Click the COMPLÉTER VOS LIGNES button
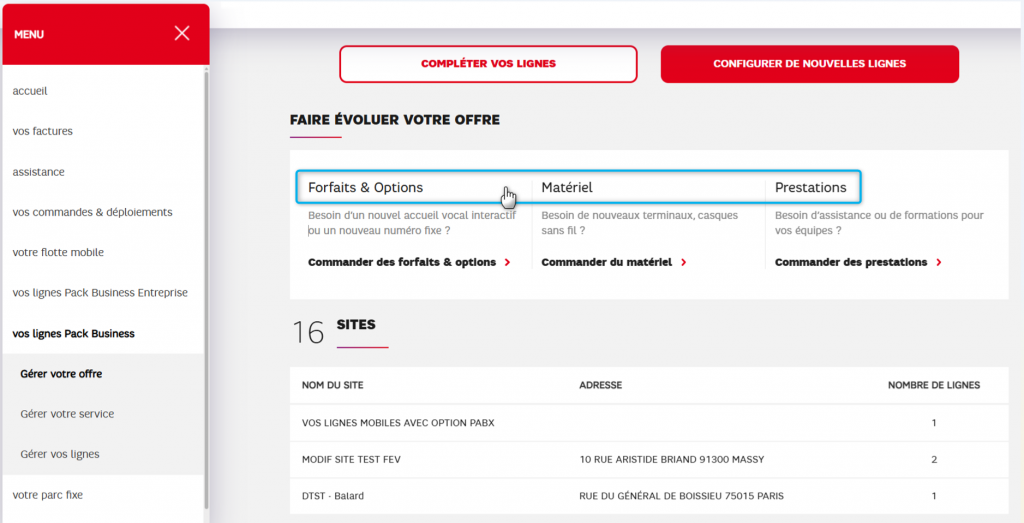 [488, 64]
